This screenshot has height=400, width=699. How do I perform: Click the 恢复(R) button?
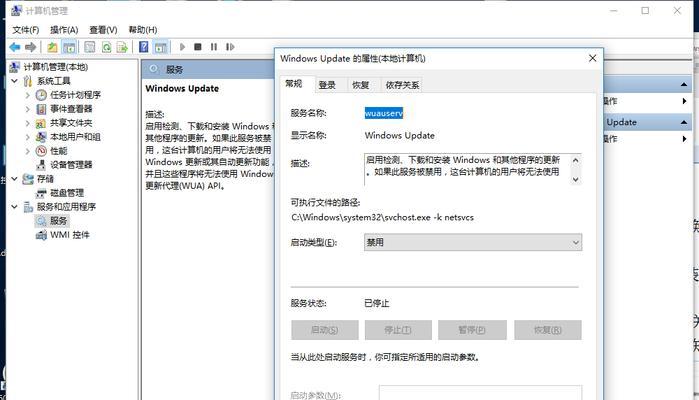547,330
